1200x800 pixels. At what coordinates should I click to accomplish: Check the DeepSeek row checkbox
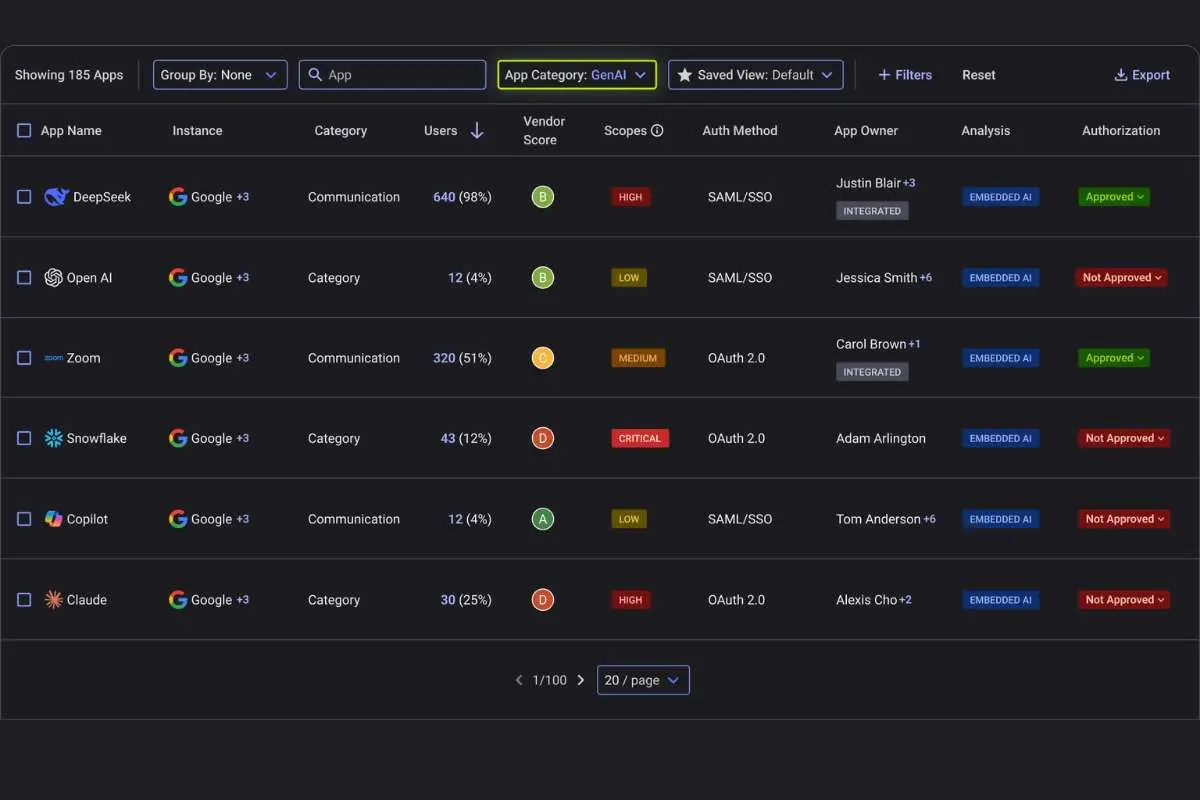24,197
